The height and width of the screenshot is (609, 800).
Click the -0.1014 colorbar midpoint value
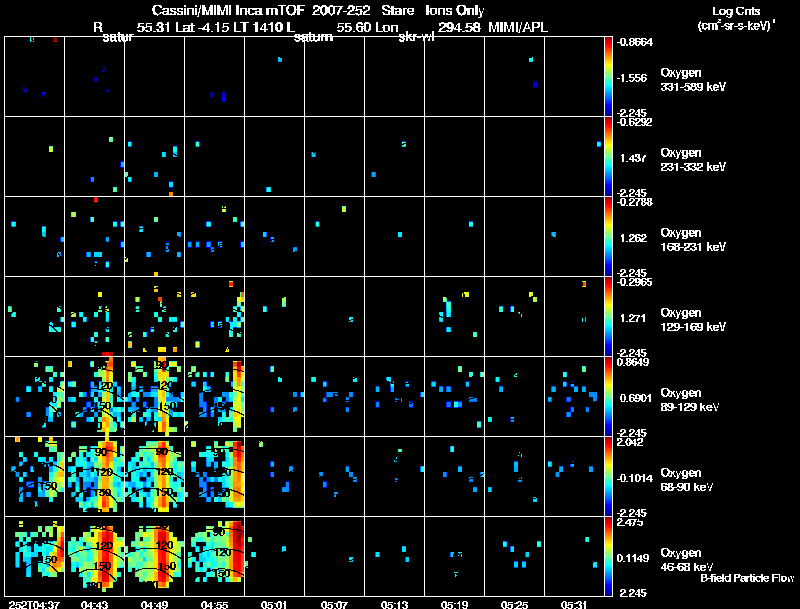634,478
